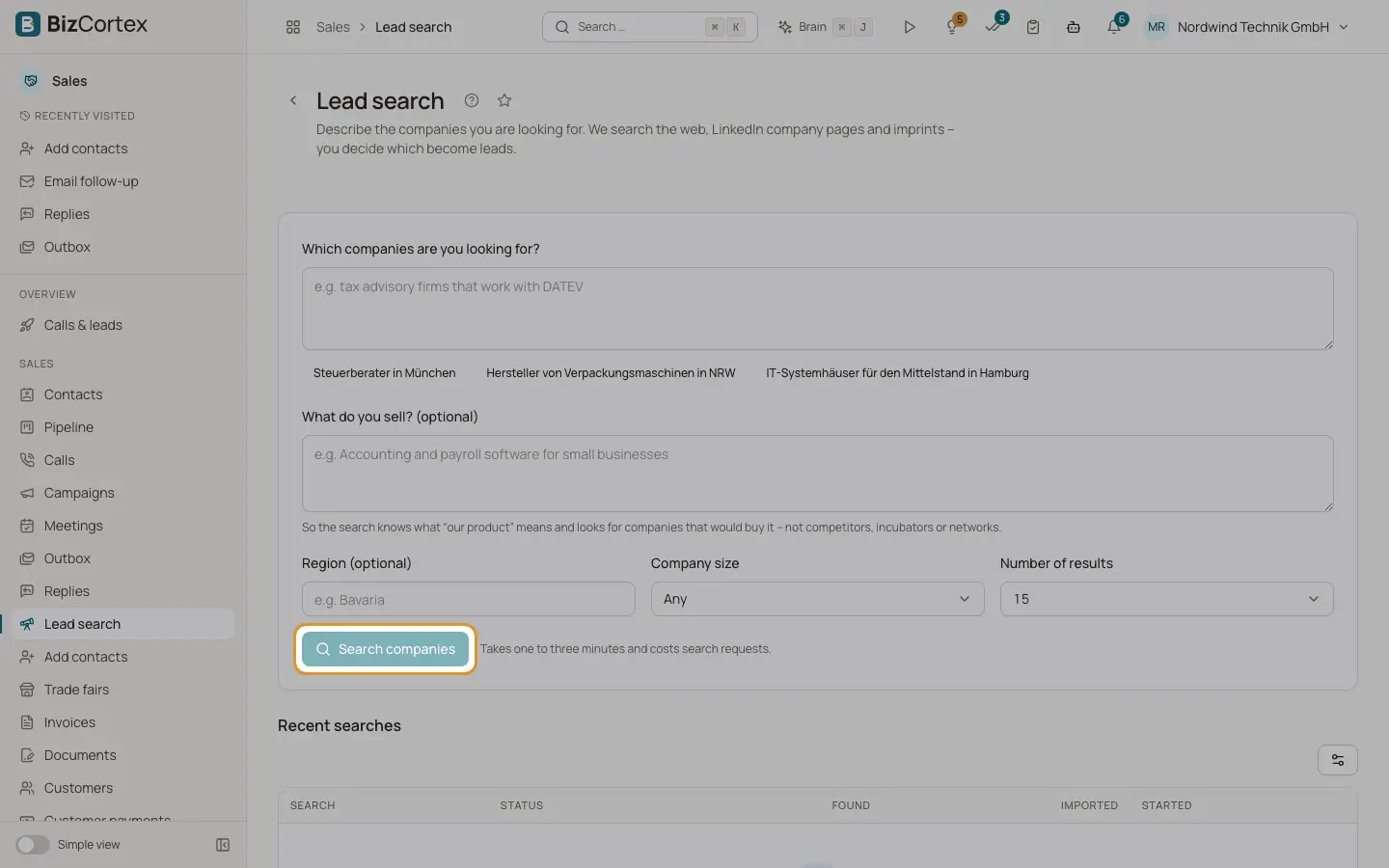1389x868 pixels.
Task: Open the lightbulb tips icon with badge 5
Action: tap(952, 27)
